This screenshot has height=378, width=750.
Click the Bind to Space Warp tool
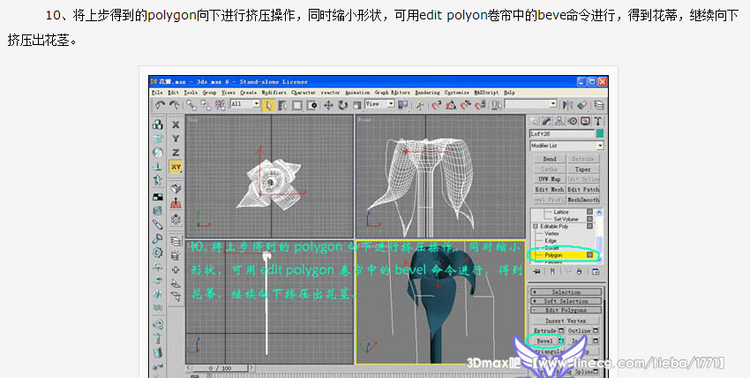click(x=220, y=105)
